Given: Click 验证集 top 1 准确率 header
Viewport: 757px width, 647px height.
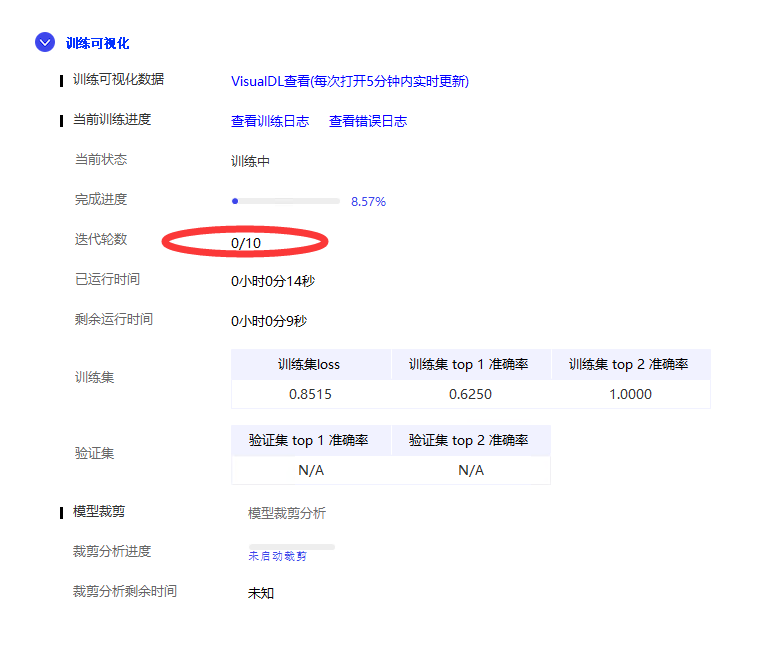Looking at the screenshot, I should pyautogui.click(x=310, y=440).
